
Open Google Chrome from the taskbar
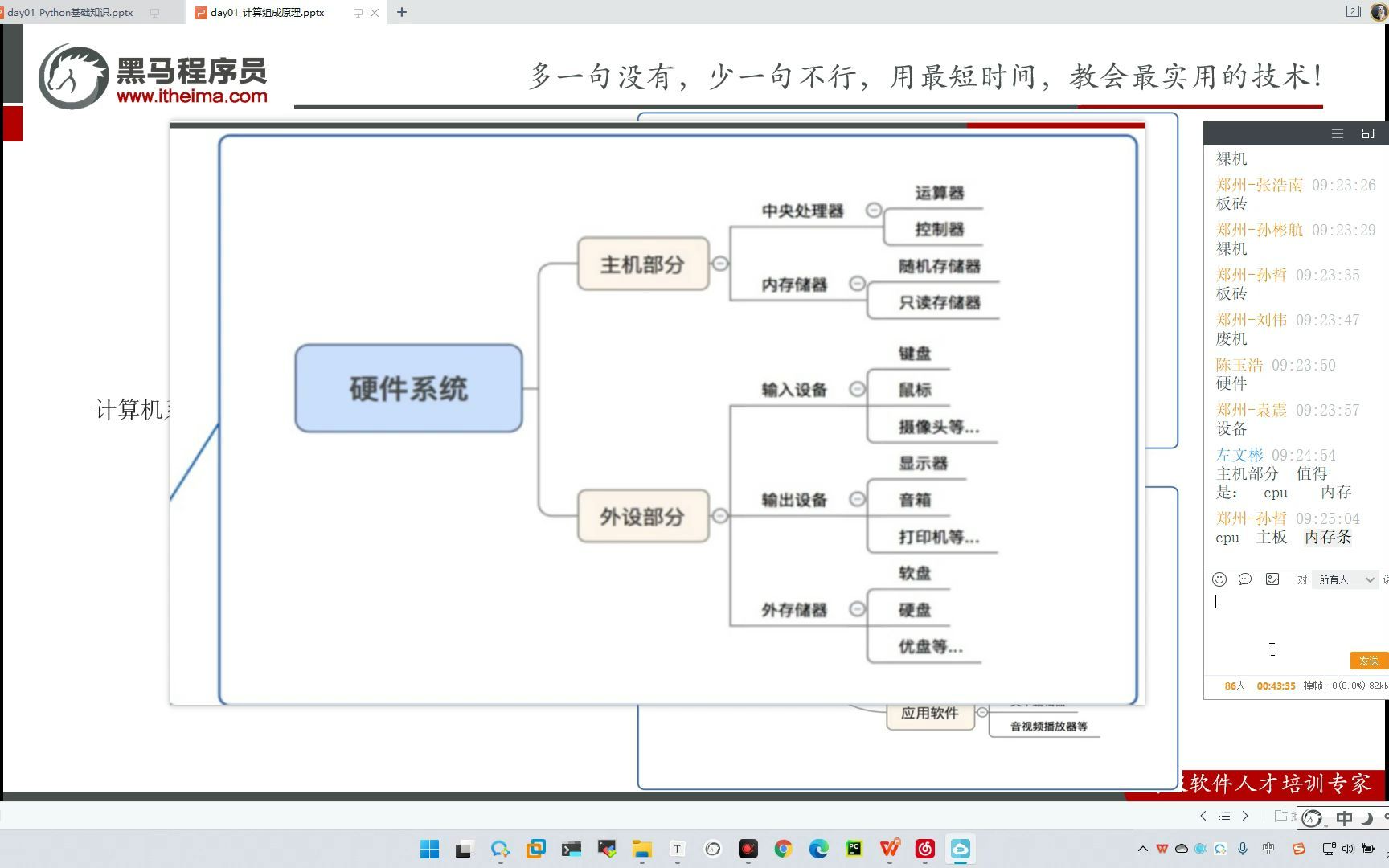pos(783,849)
